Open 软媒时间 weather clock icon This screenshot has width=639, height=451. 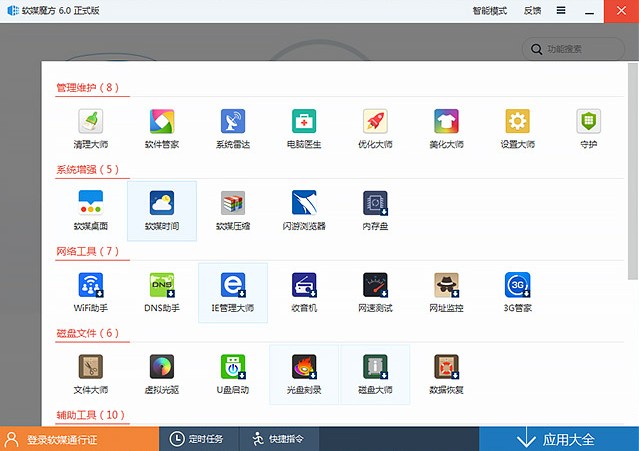(x=162, y=210)
